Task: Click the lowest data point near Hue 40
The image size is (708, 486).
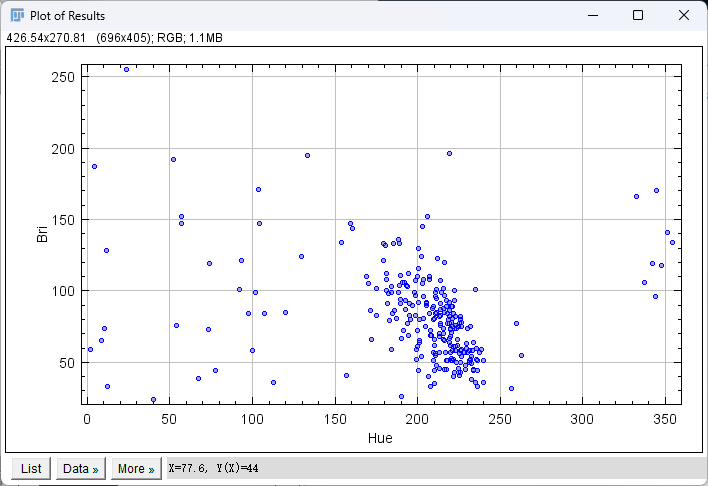Action: tap(154, 400)
